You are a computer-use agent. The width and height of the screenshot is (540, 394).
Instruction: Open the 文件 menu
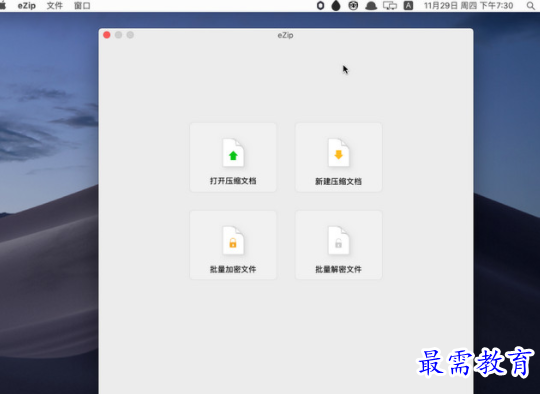(x=54, y=6)
